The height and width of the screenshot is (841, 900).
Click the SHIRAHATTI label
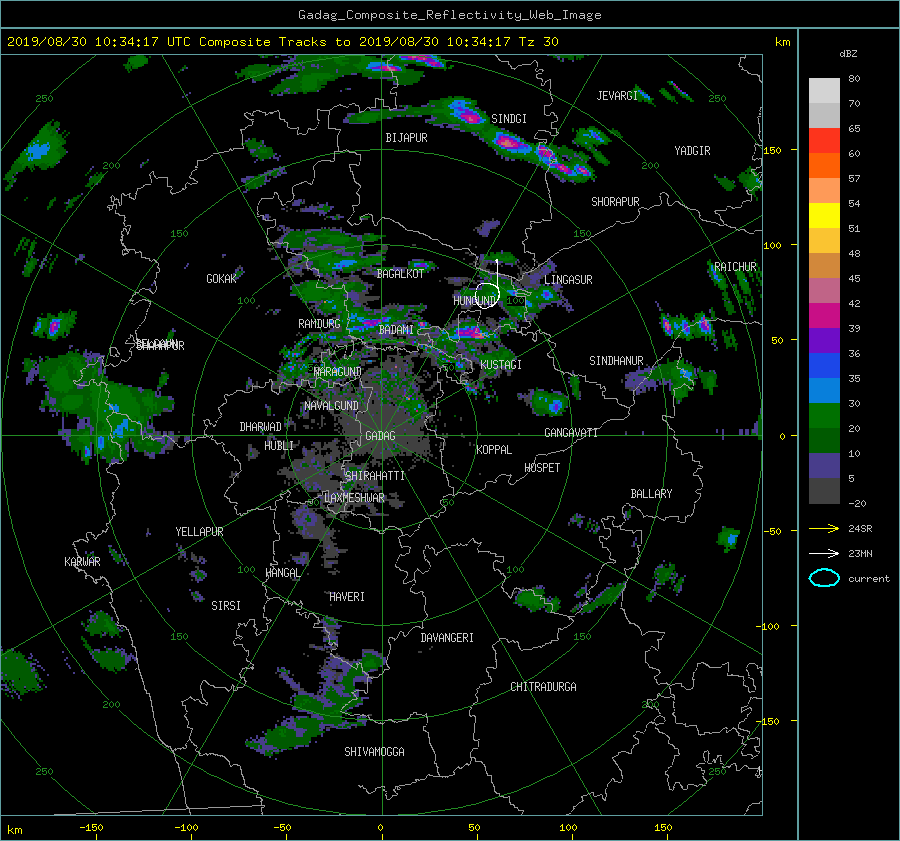click(x=375, y=476)
